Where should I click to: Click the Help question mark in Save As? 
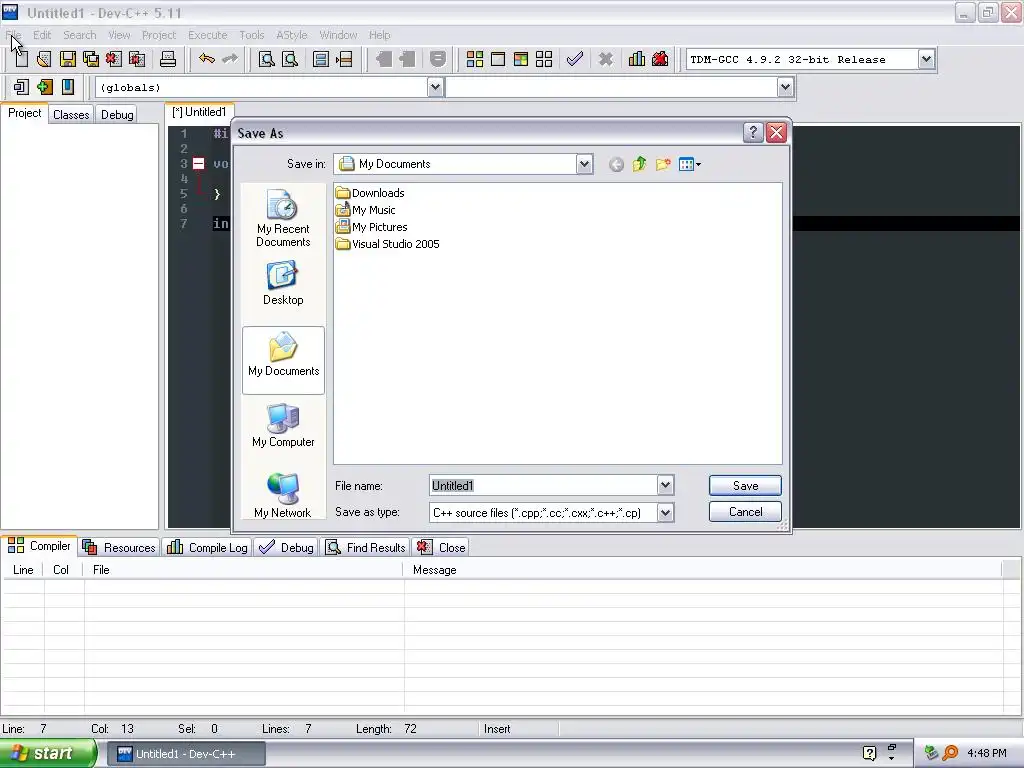point(753,133)
